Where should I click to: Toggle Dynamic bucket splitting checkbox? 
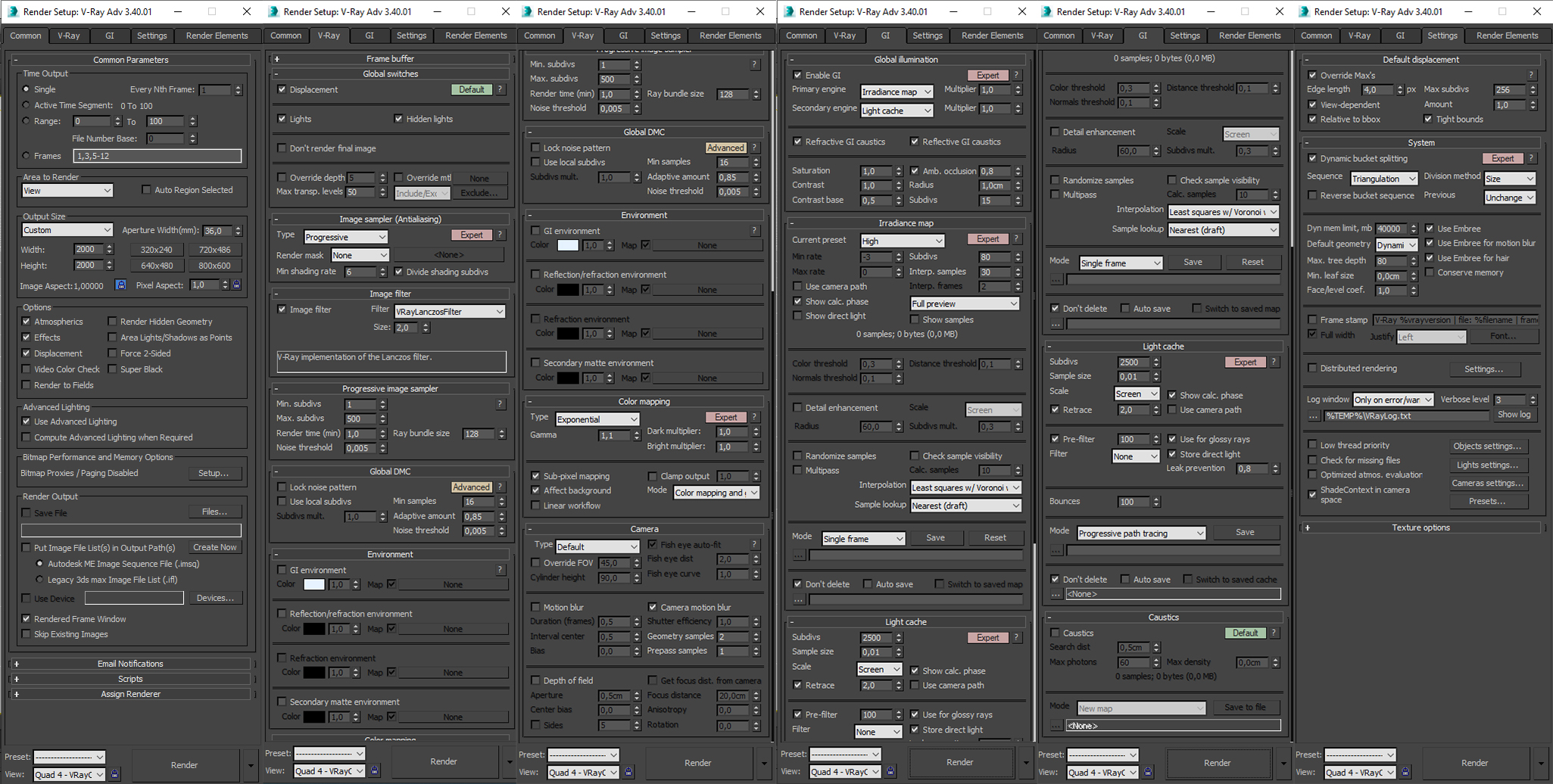pyautogui.click(x=1312, y=158)
